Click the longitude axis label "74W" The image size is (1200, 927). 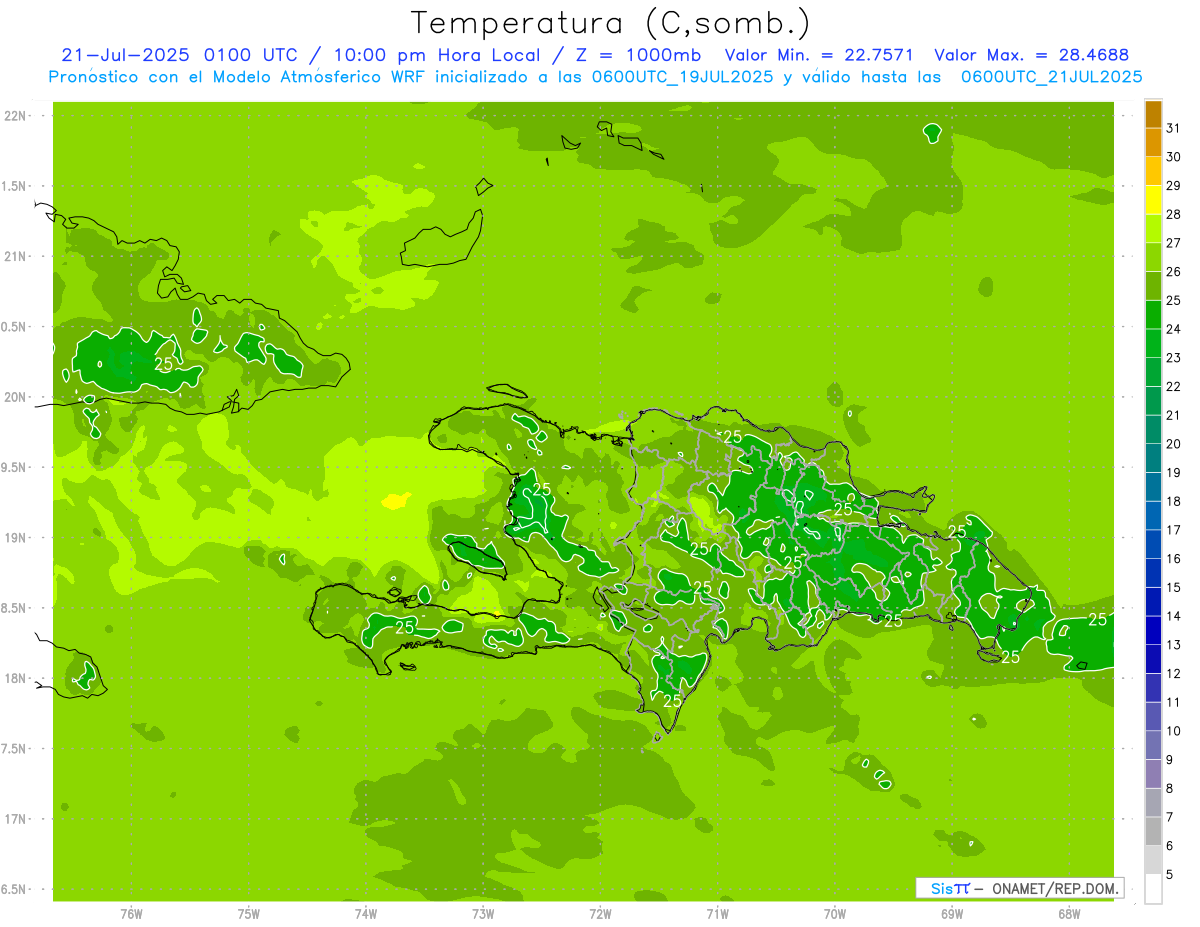click(366, 913)
